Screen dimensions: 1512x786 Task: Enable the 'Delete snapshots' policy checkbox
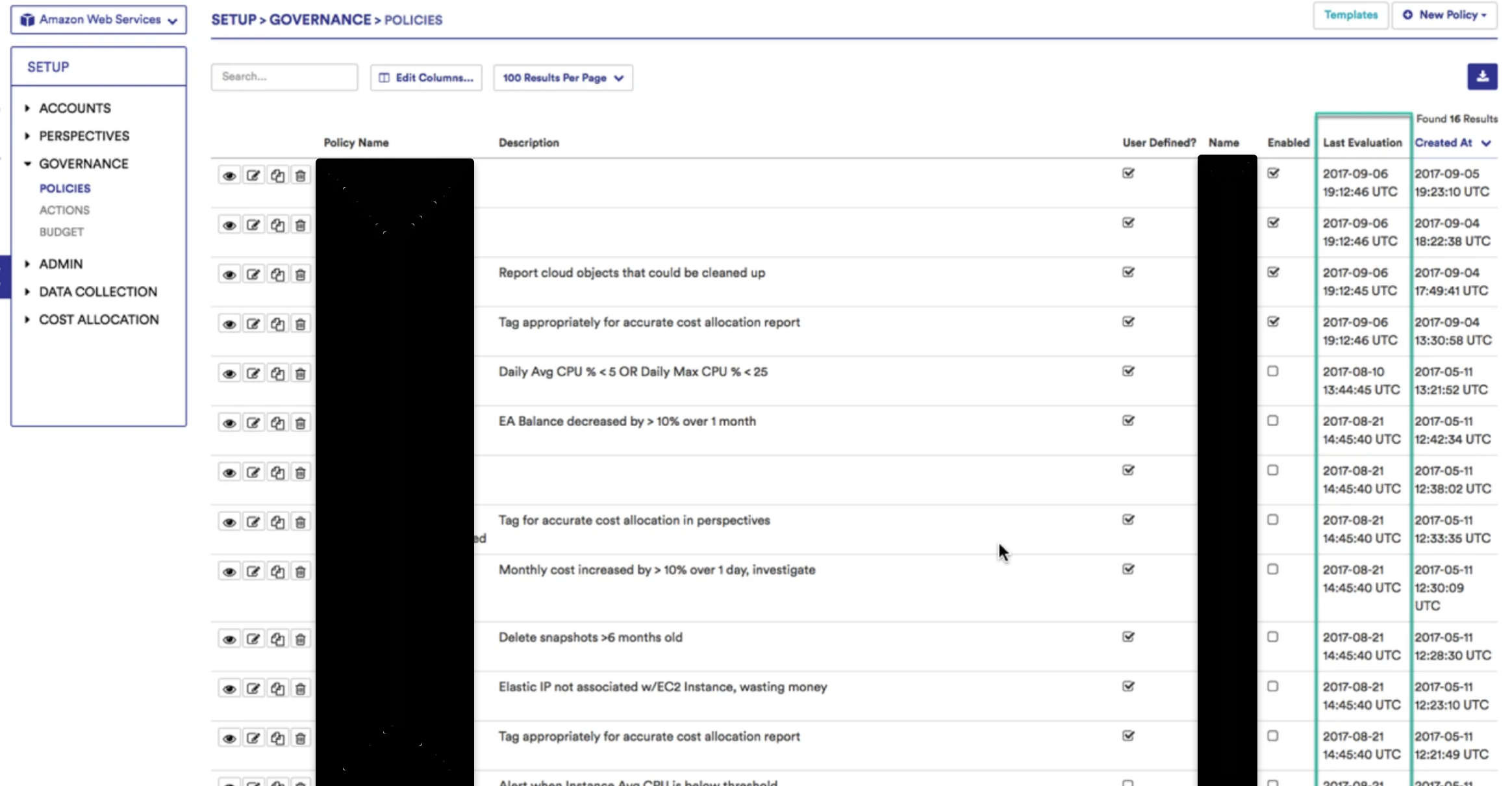pos(1272,637)
